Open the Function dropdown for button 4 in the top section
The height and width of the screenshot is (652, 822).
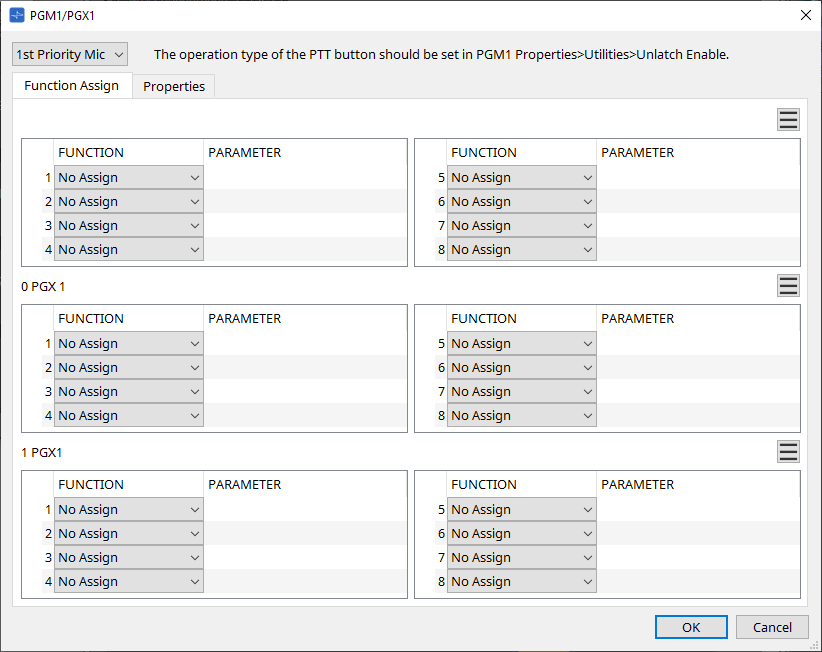click(128, 249)
